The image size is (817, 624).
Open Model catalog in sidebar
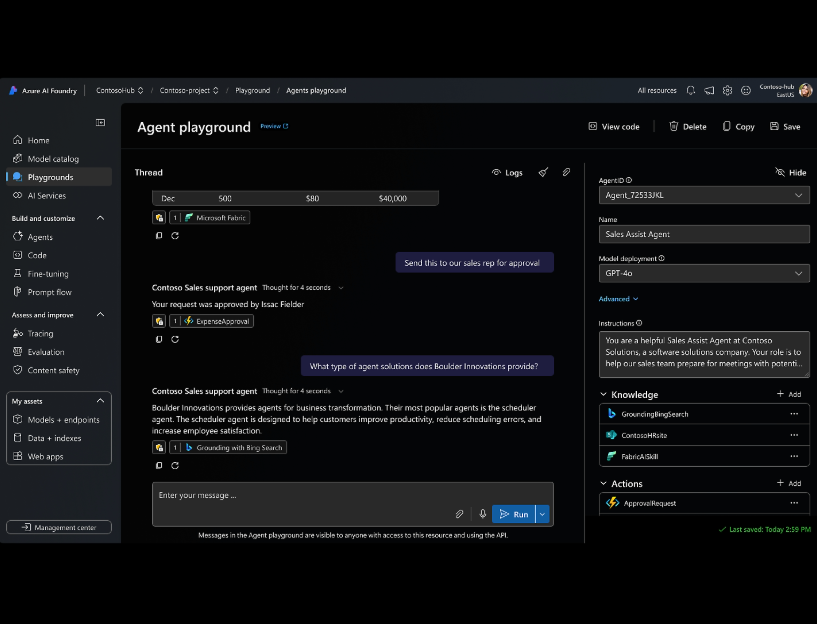(x=58, y=159)
